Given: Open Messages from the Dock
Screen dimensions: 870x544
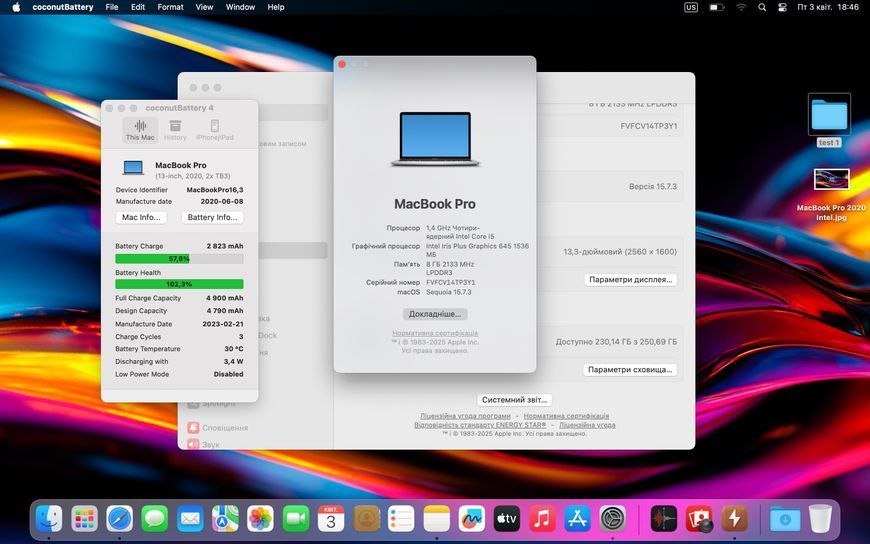Looking at the screenshot, I should click(155, 519).
